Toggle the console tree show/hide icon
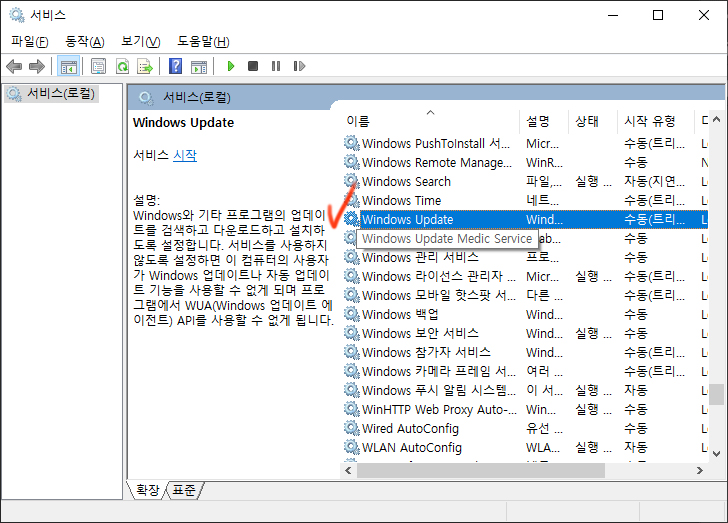 [68, 66]
